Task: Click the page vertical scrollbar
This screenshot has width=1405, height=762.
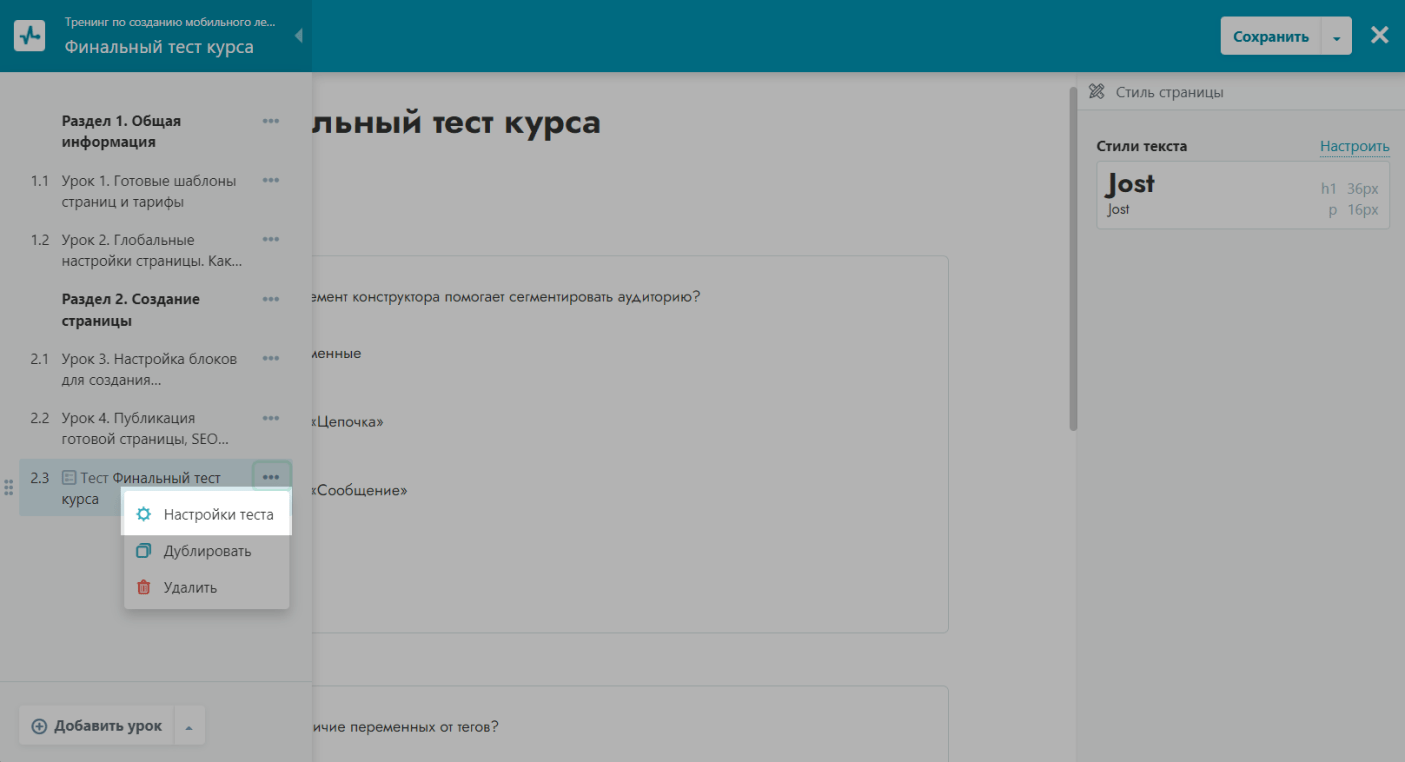Action: (x=1073, y=258)
